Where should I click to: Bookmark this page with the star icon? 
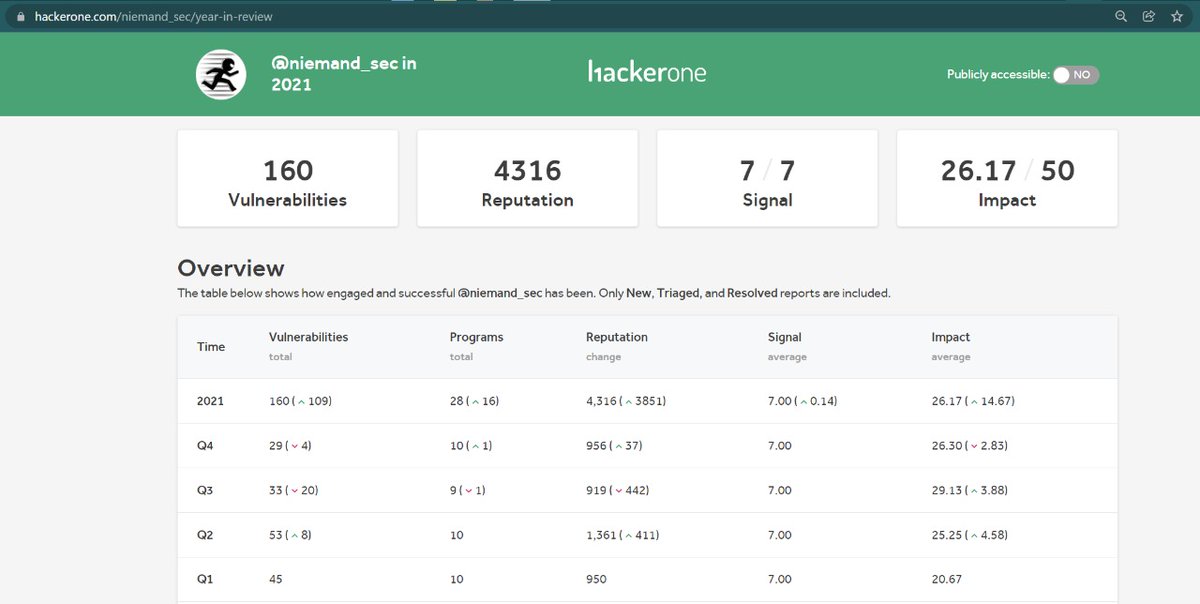[1177, 16]
